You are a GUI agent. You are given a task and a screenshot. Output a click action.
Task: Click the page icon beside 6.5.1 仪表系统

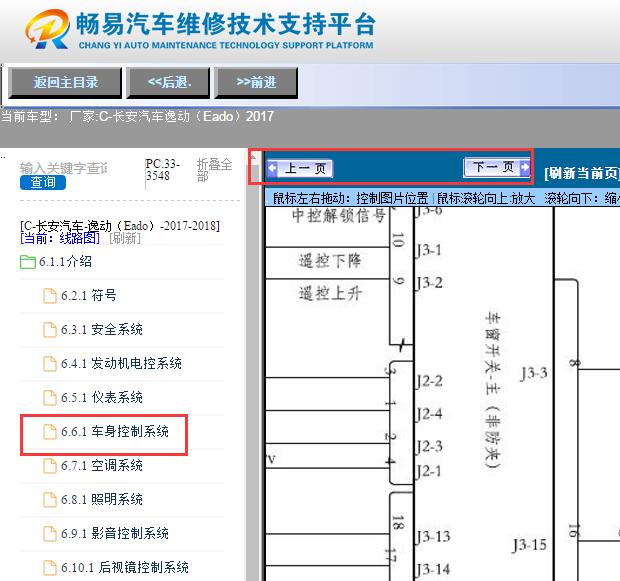click(50, 398)
